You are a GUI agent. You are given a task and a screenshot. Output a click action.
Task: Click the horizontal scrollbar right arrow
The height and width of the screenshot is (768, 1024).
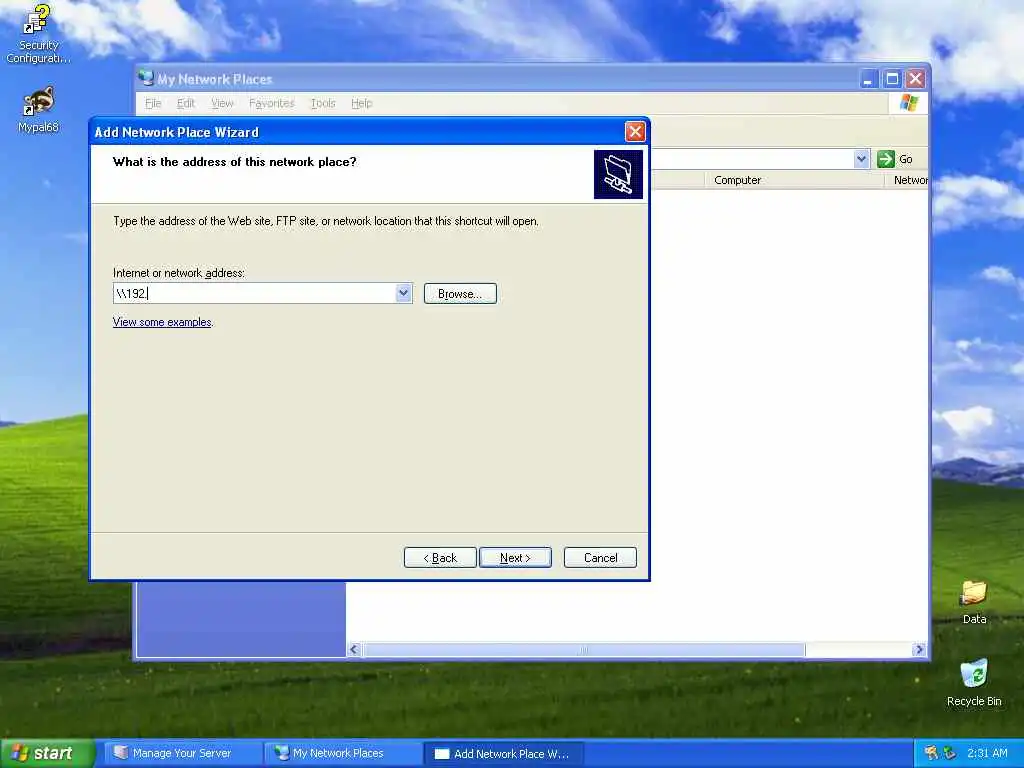point(919,650)
